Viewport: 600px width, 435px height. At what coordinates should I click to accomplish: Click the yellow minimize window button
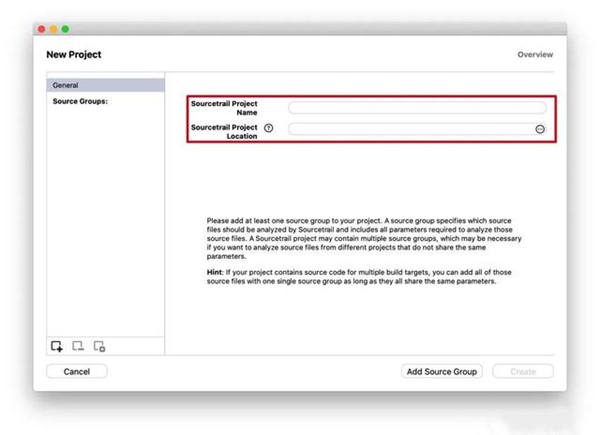click(x=54, y=29)
